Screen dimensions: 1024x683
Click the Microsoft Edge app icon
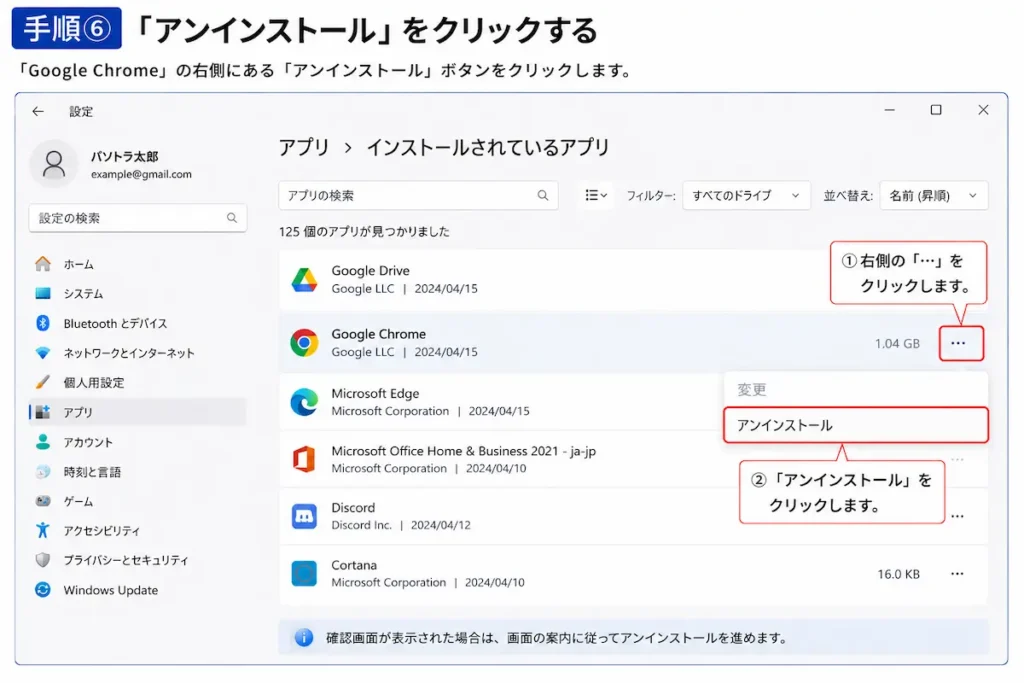pyautogui.click(x=304, y=402)
